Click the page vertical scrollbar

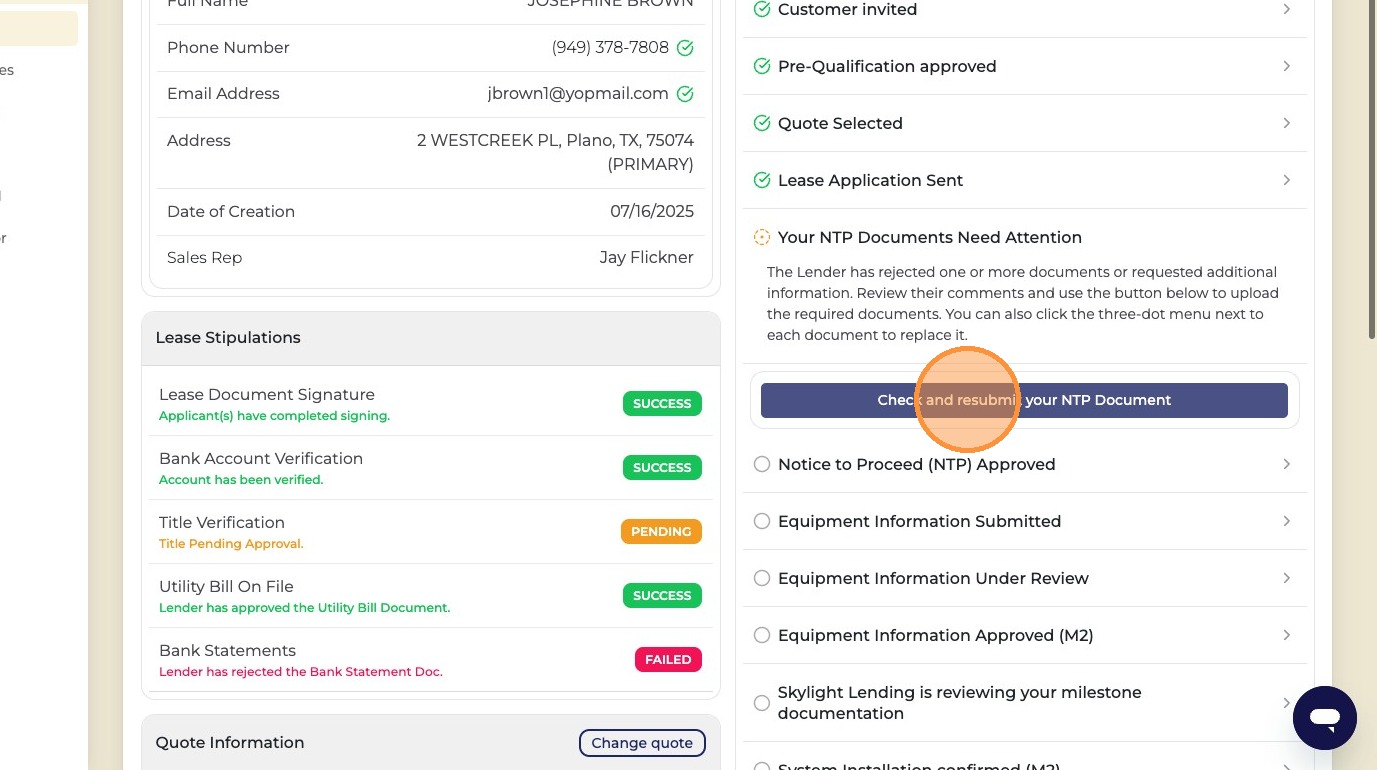1370,169
